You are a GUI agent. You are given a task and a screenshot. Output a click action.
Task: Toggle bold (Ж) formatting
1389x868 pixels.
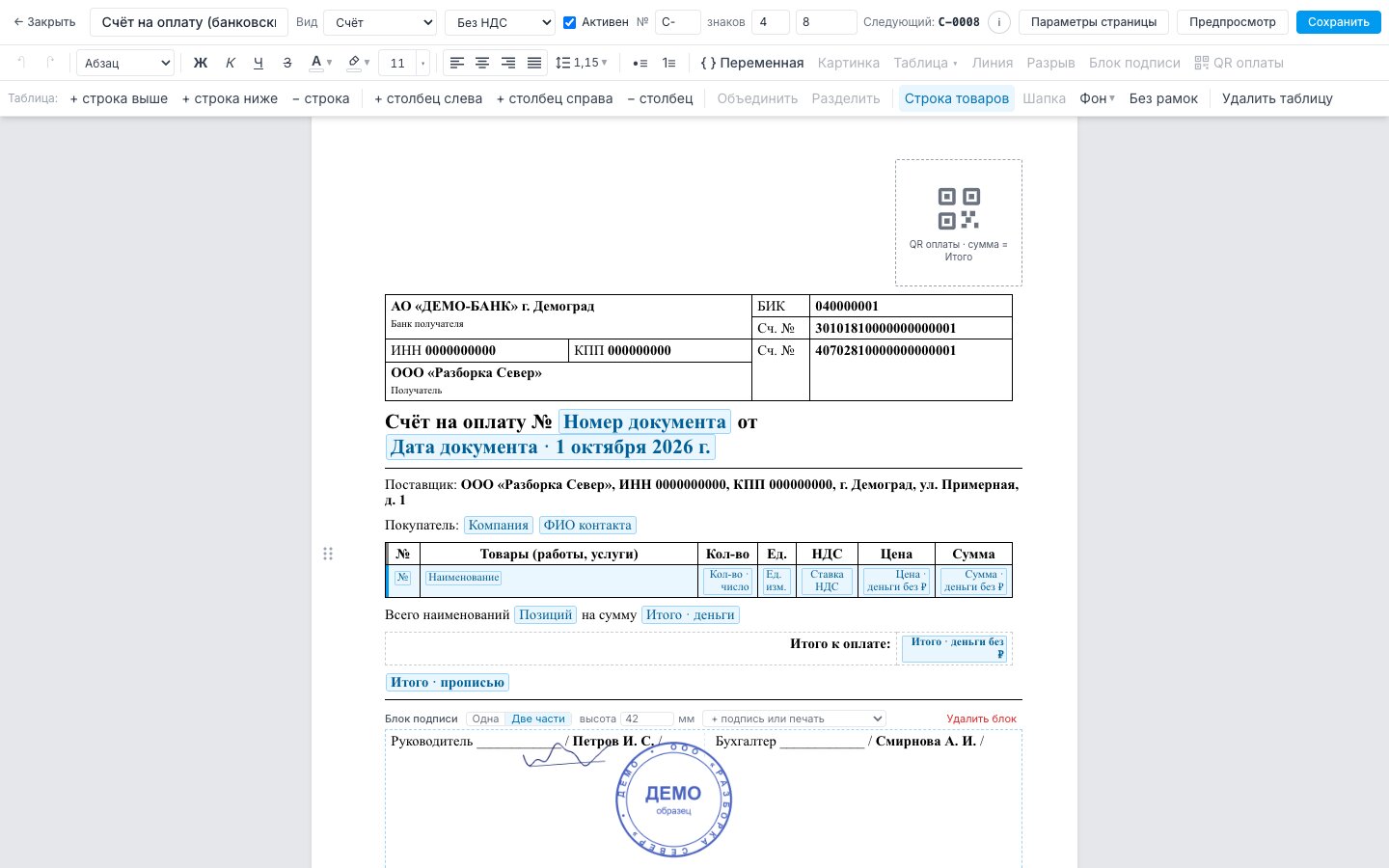(201, 63)
